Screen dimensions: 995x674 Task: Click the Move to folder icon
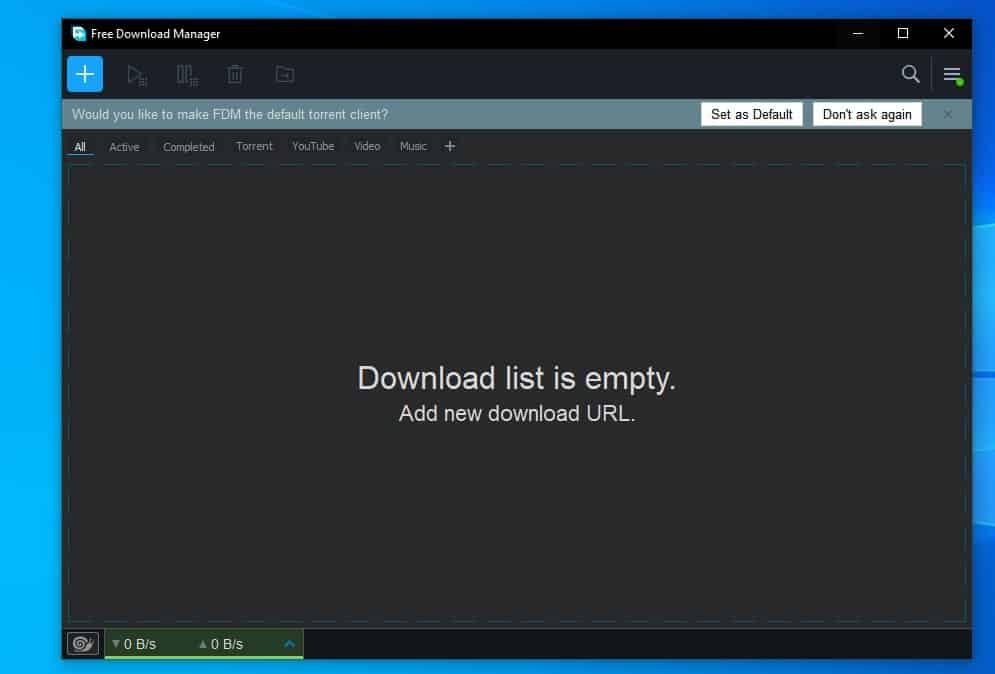[285, 75]
